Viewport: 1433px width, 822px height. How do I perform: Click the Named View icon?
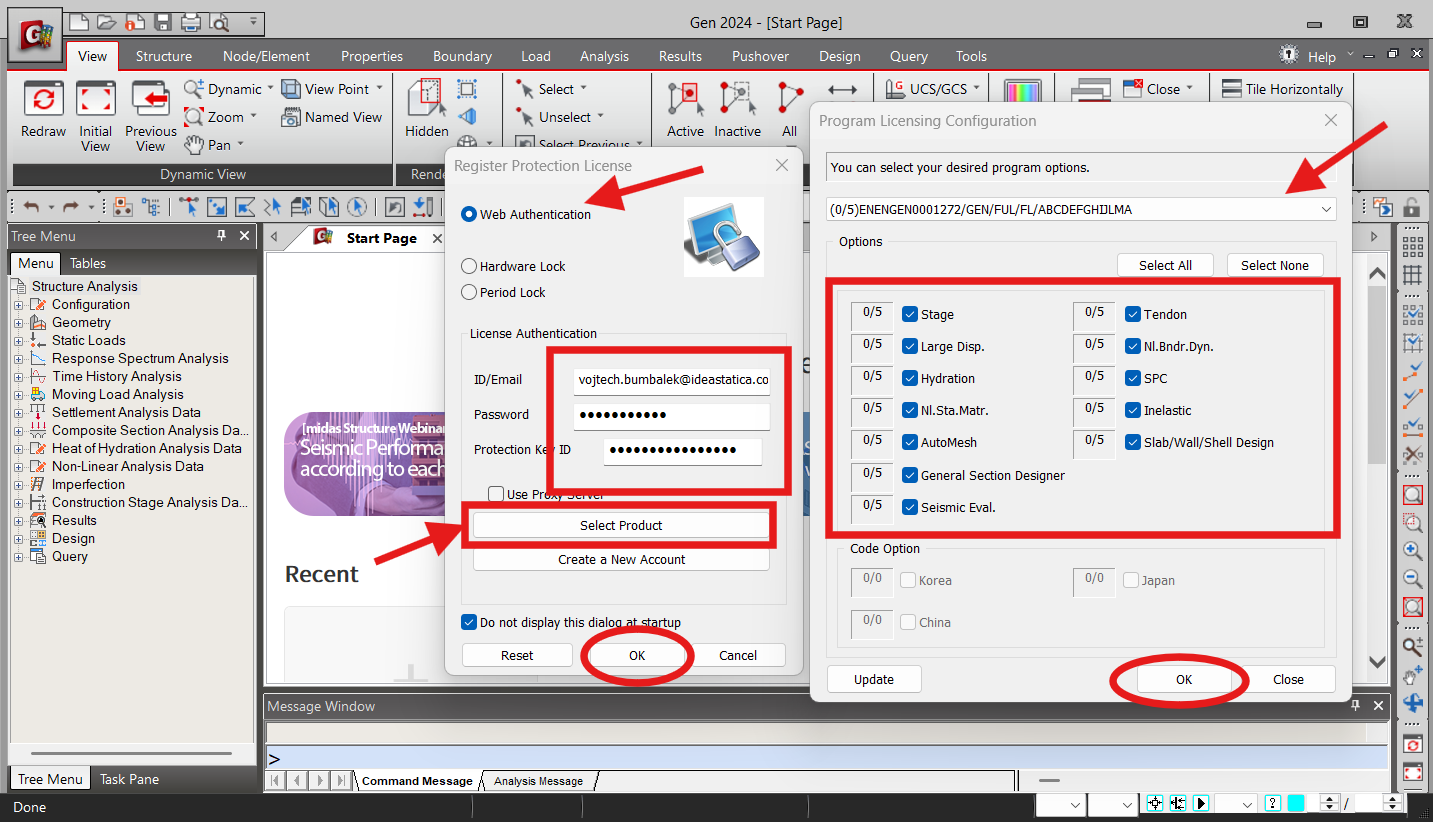tap(291, 117)
